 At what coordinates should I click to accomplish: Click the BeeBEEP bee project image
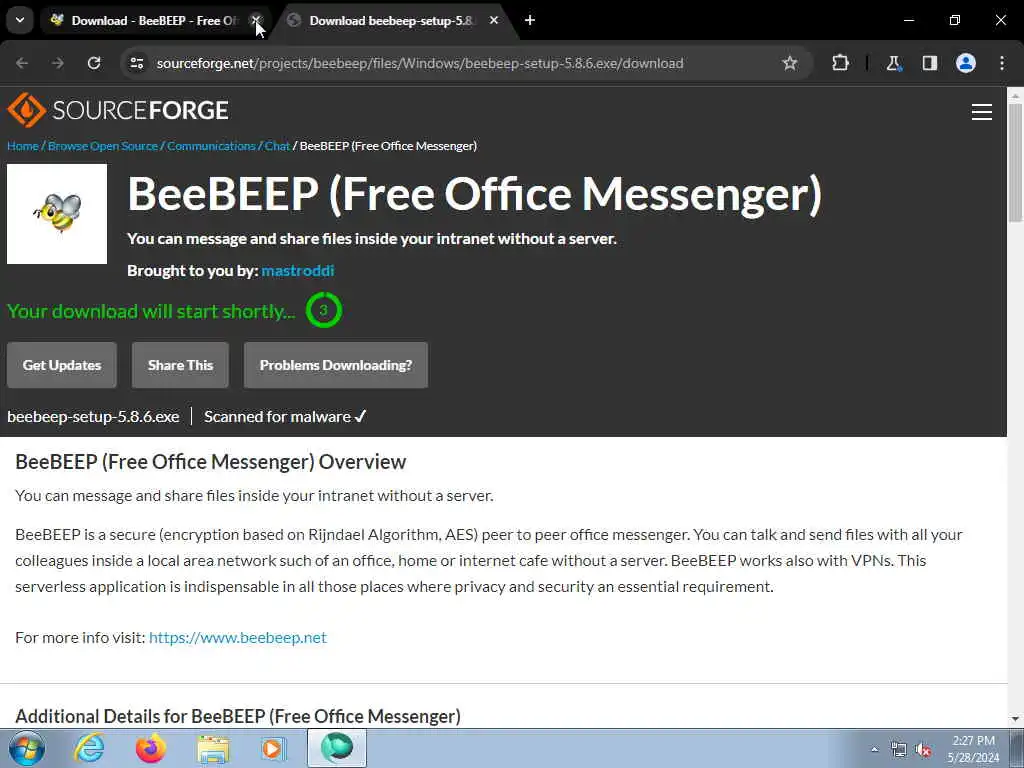57,214
